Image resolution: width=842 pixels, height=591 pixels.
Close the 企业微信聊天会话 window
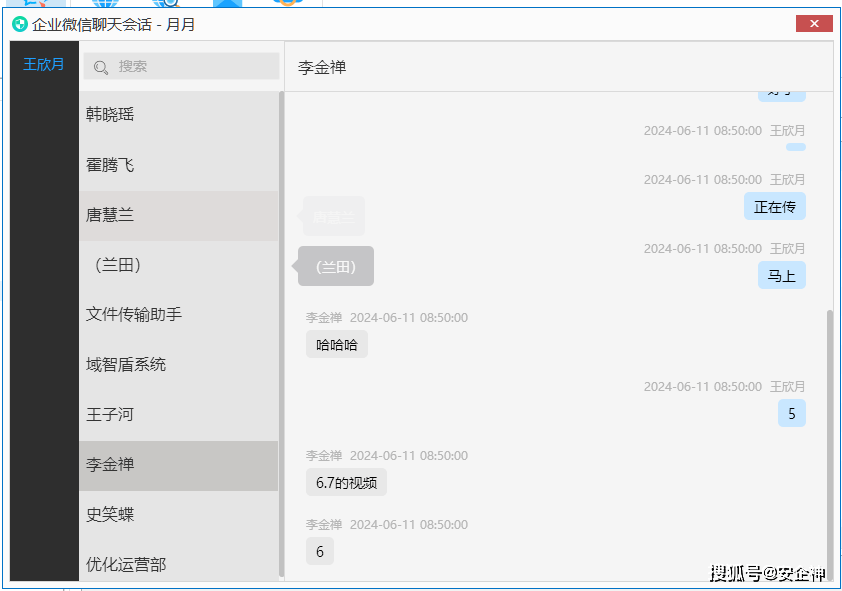point(814,24)
